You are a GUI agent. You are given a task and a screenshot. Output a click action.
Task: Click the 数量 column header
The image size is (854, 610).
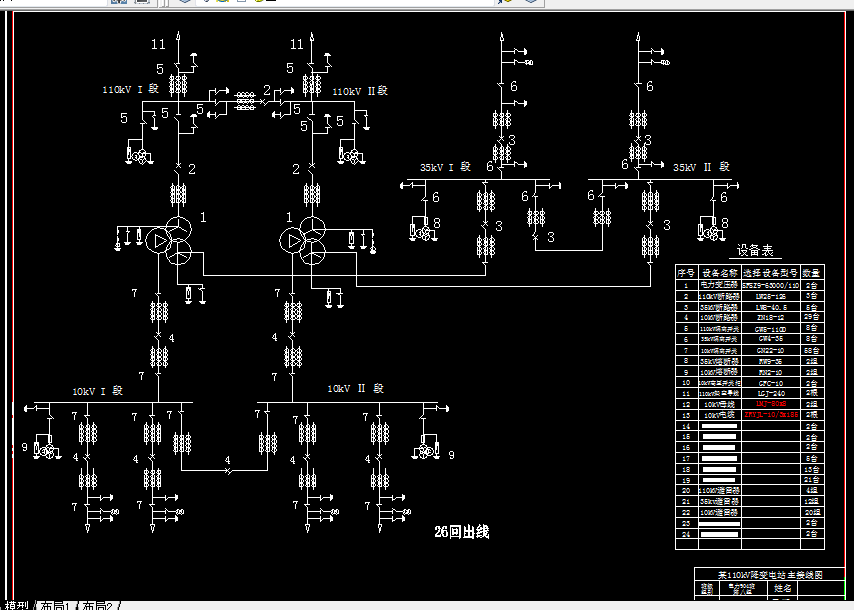pos(812,273)
